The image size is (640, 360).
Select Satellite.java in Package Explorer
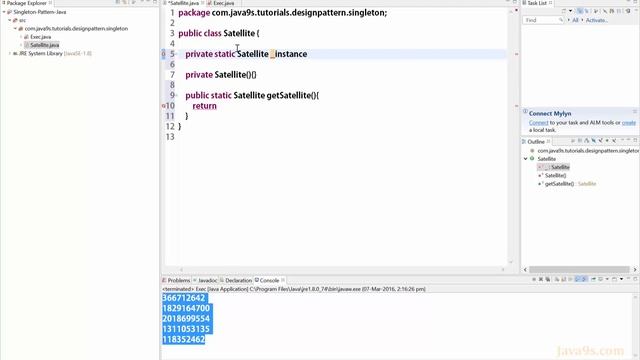(x=44, y=45)
